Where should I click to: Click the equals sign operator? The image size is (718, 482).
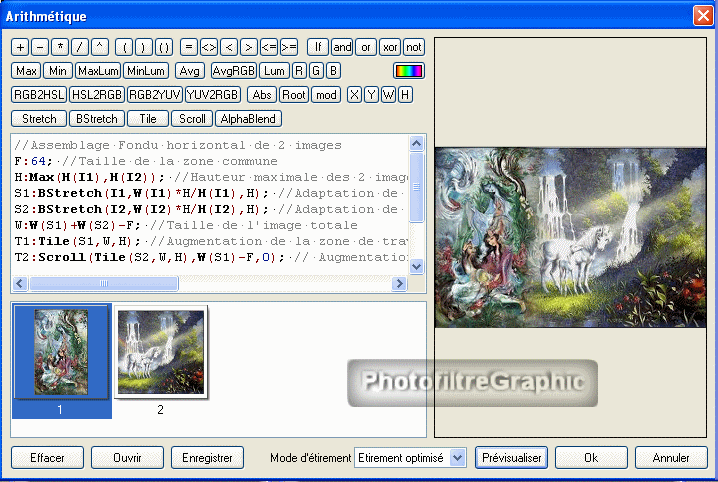pos(188,47)
